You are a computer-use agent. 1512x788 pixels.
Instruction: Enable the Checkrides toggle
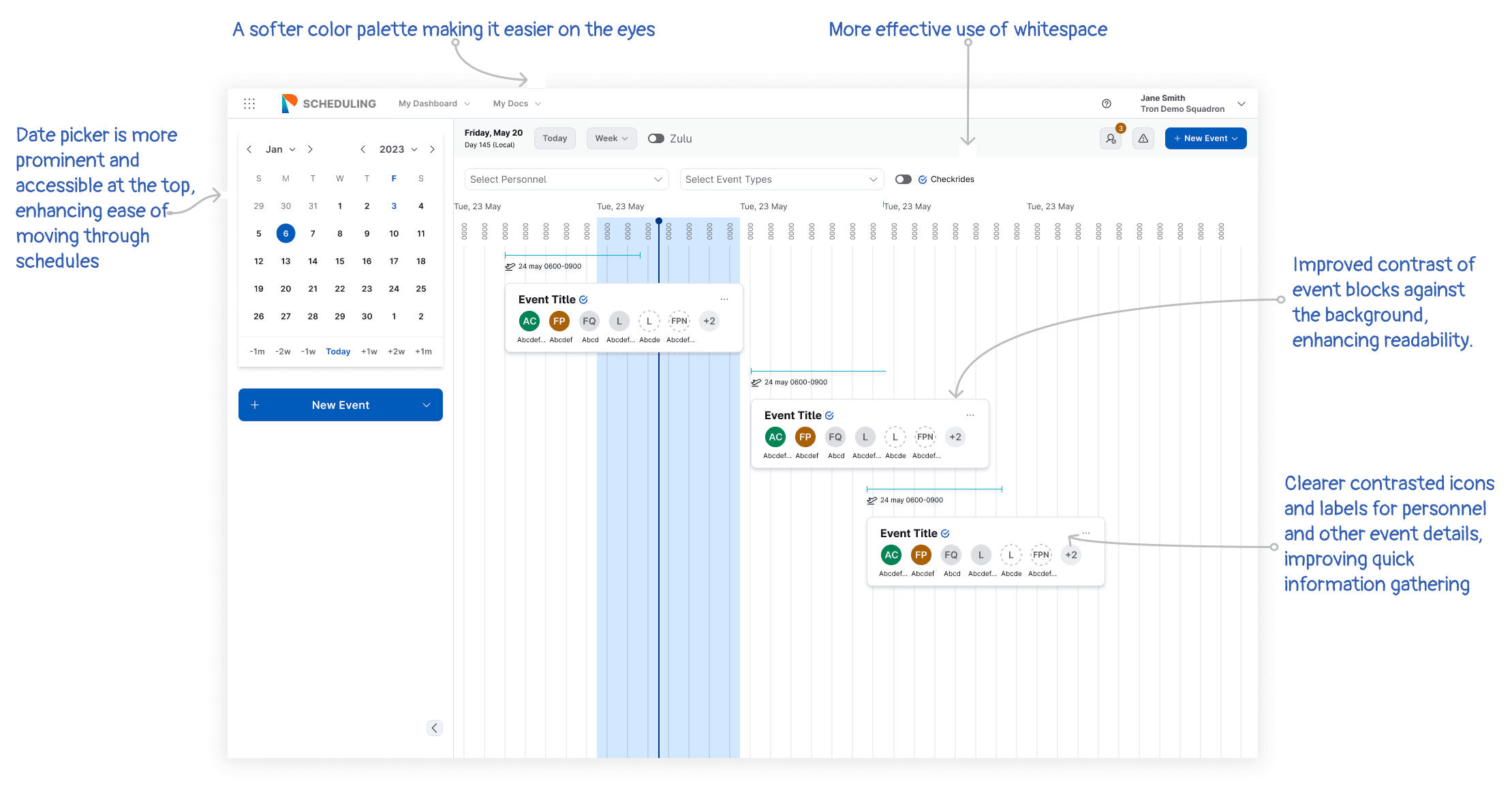click(x=904, y=179)
